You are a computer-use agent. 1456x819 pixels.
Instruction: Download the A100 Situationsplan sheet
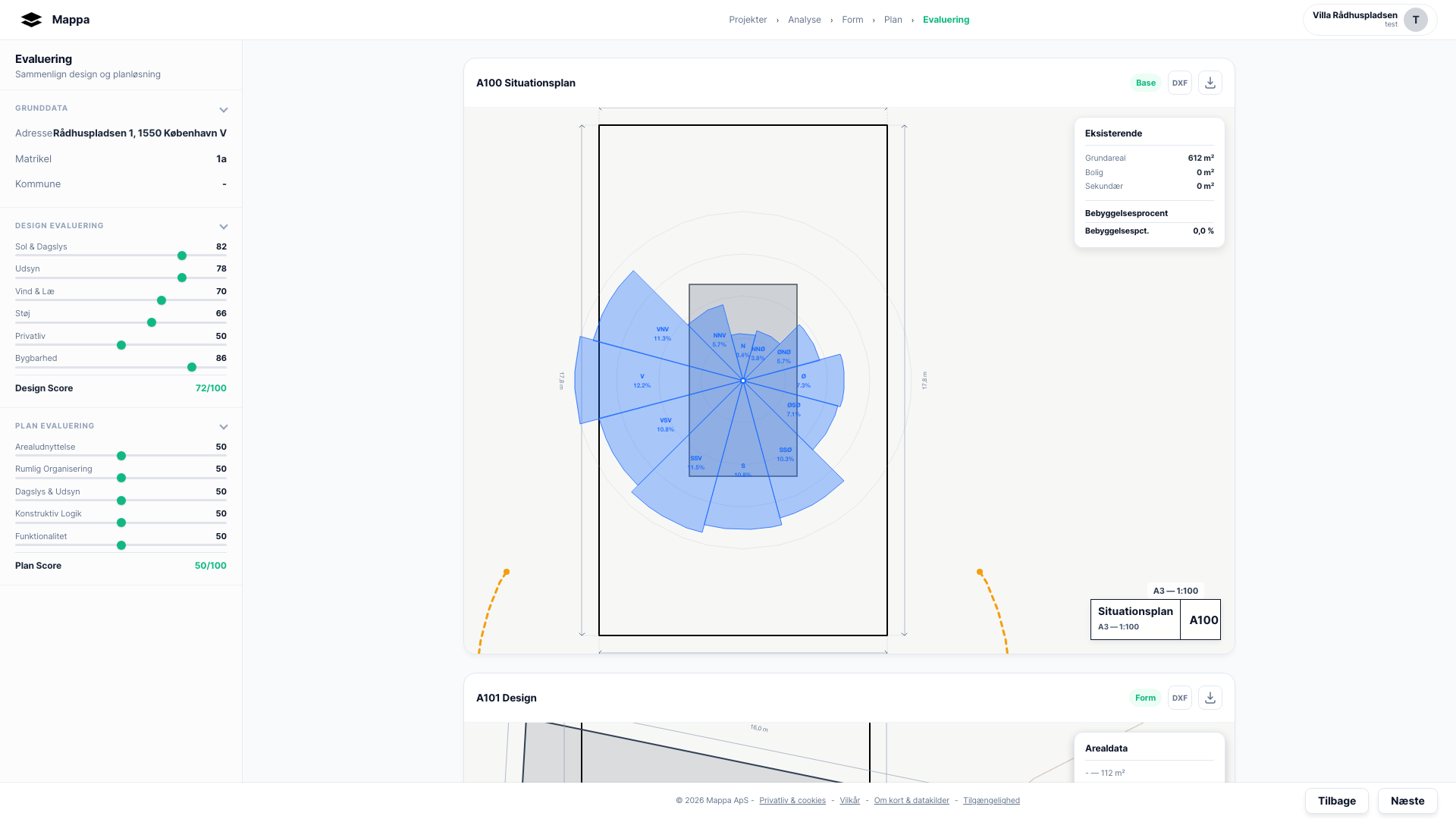1210,83
